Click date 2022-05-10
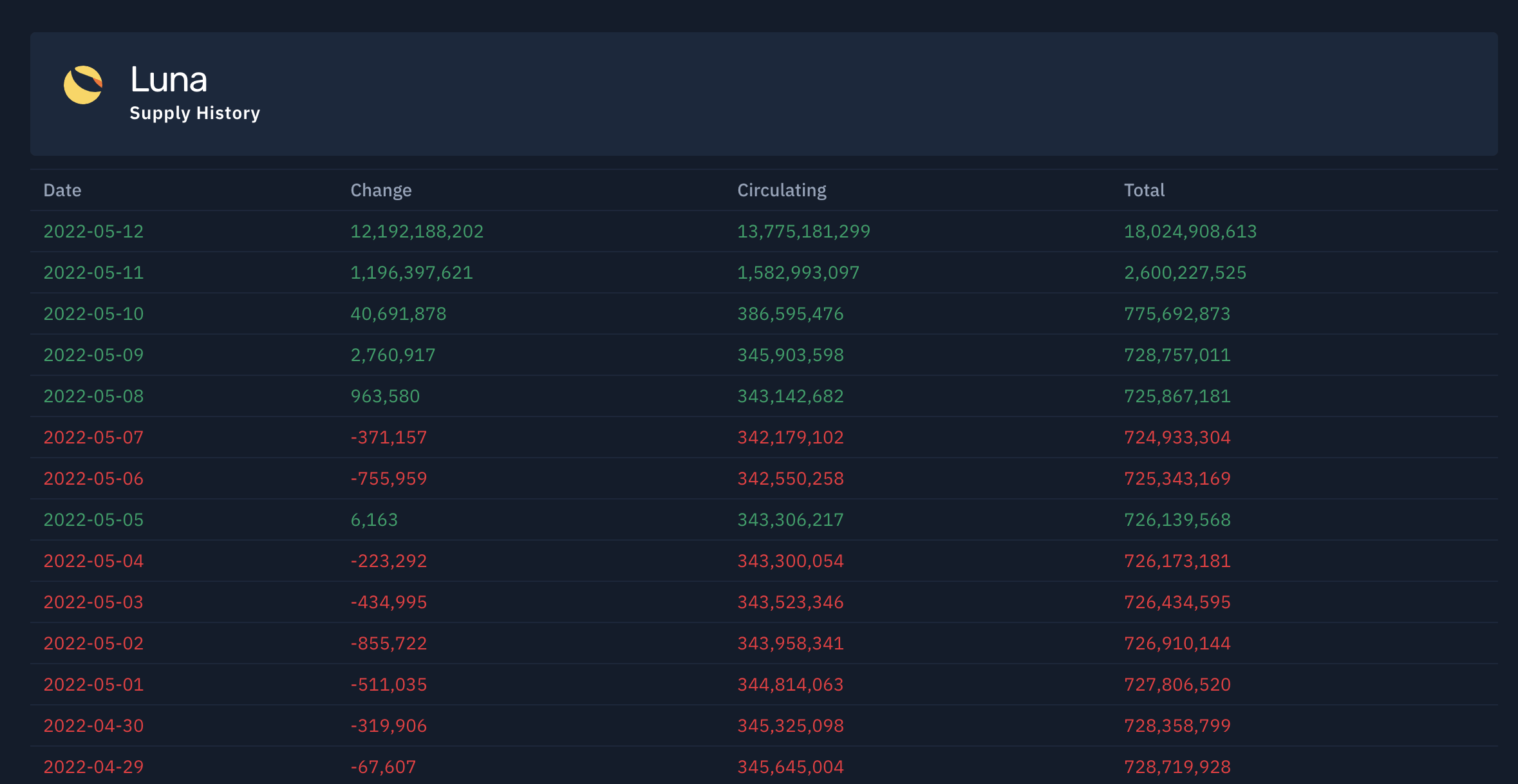The height and width of the screenshot is (784, 1518). [x=93, y=314]
